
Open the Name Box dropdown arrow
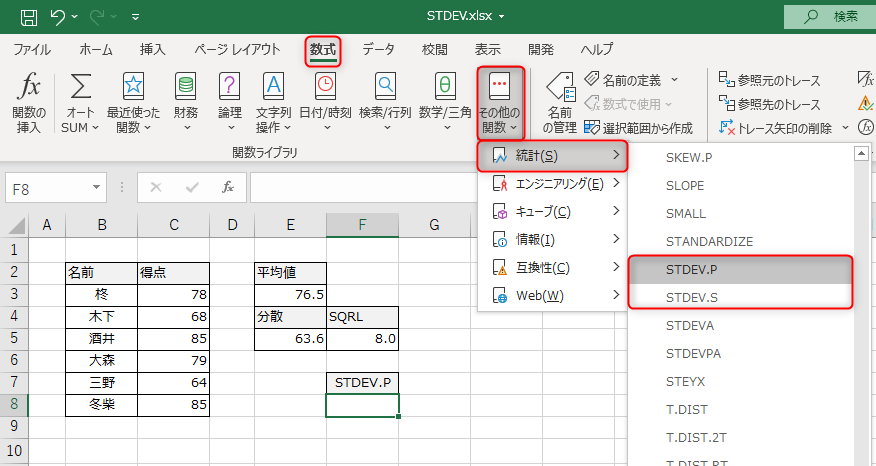pyautogui.click(x=96, y=187)
